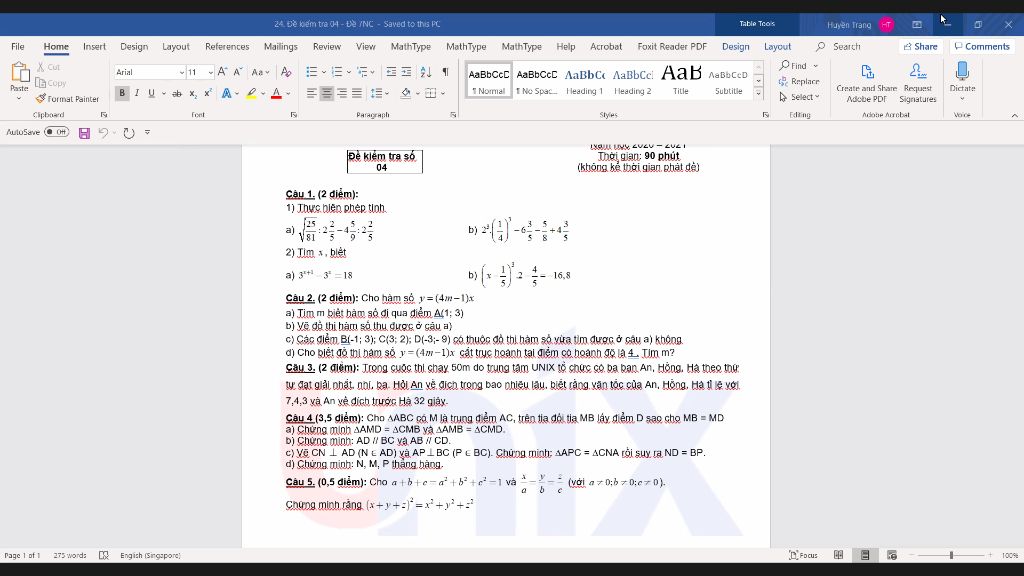Apply the Title style
Image resolution: width=1024 pixels, height=576 pixels.
(680, 81)
